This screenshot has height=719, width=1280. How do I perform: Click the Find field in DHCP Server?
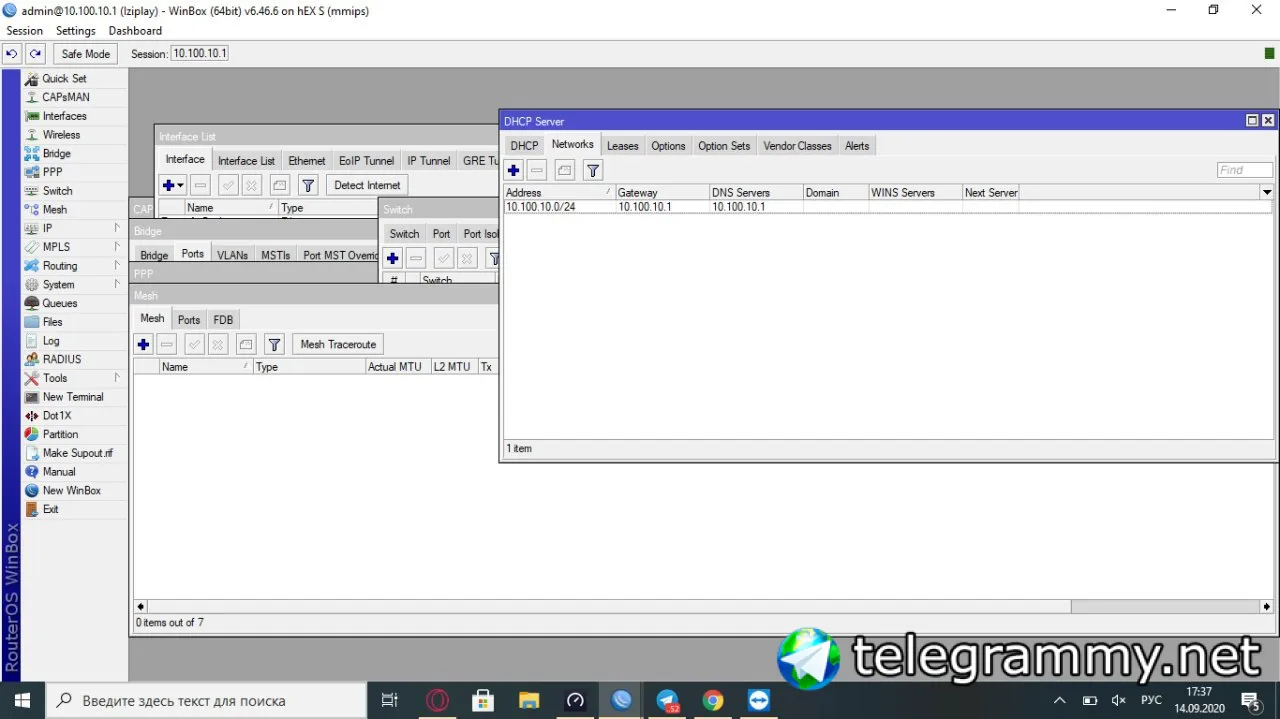pyautogui.click(x=1245, y=170)
